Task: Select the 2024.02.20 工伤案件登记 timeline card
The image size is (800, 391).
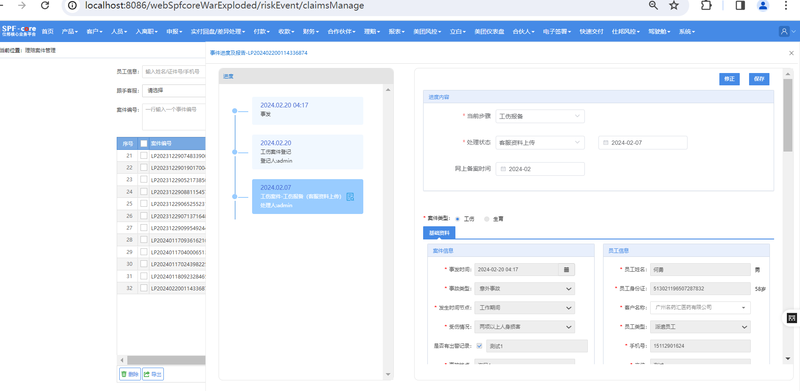Action: (308, 152)
